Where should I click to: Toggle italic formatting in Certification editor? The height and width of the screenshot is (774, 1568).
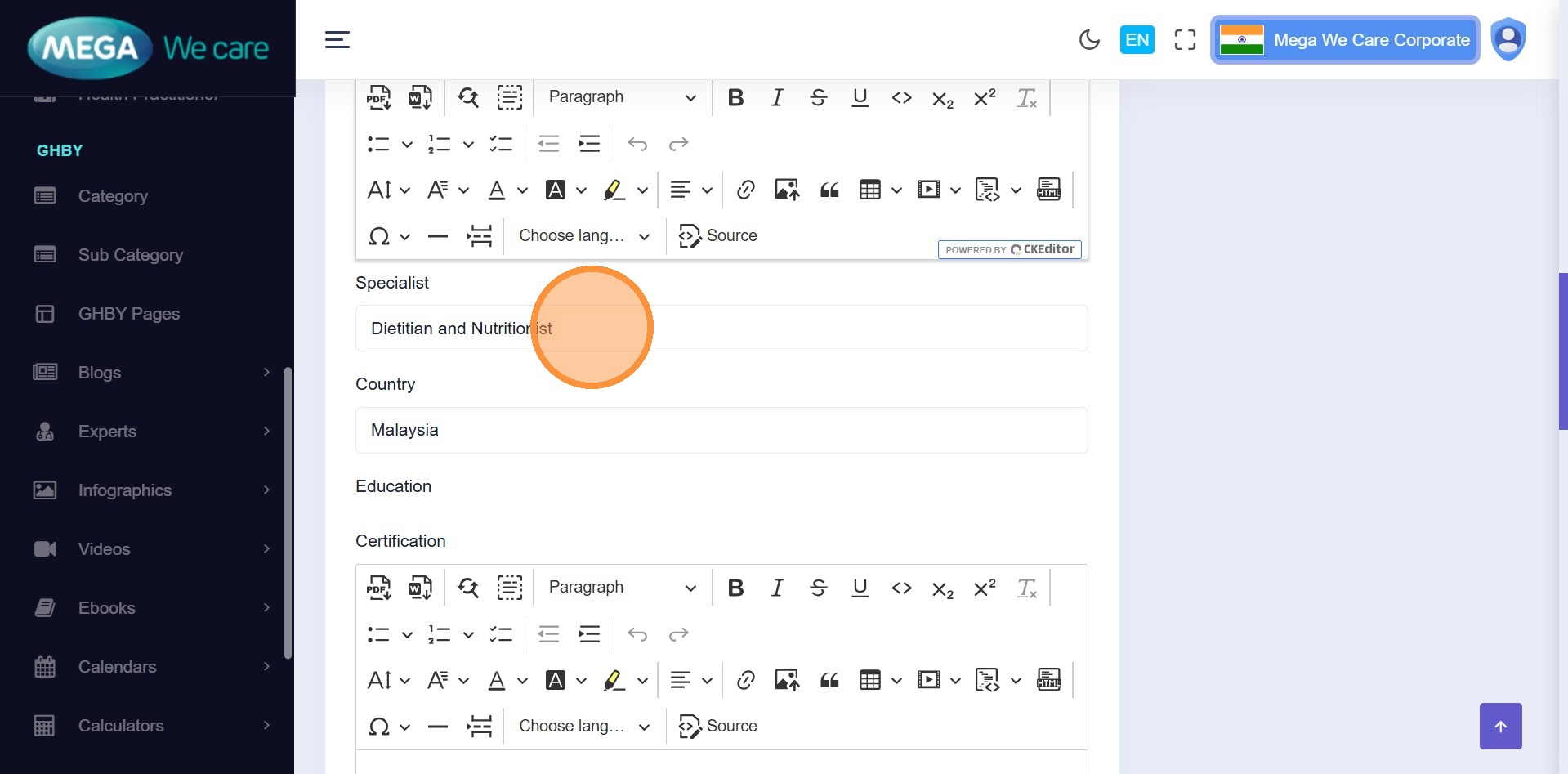[x=777, y=588]
